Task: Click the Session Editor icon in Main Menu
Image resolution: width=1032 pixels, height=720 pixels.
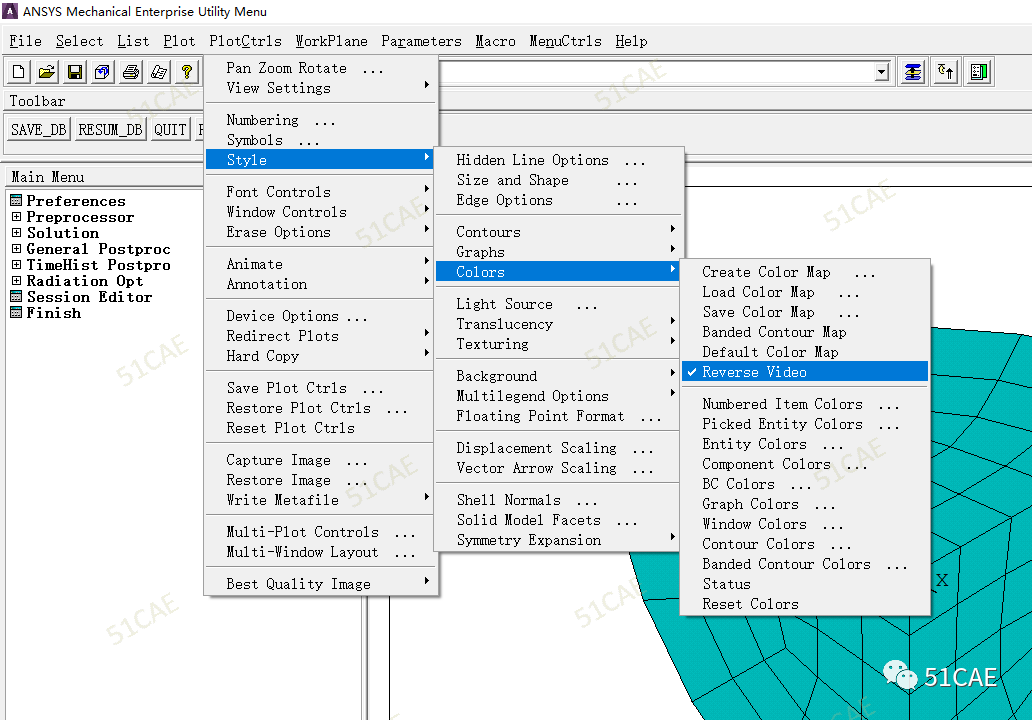Action: (x=16, y=297)
